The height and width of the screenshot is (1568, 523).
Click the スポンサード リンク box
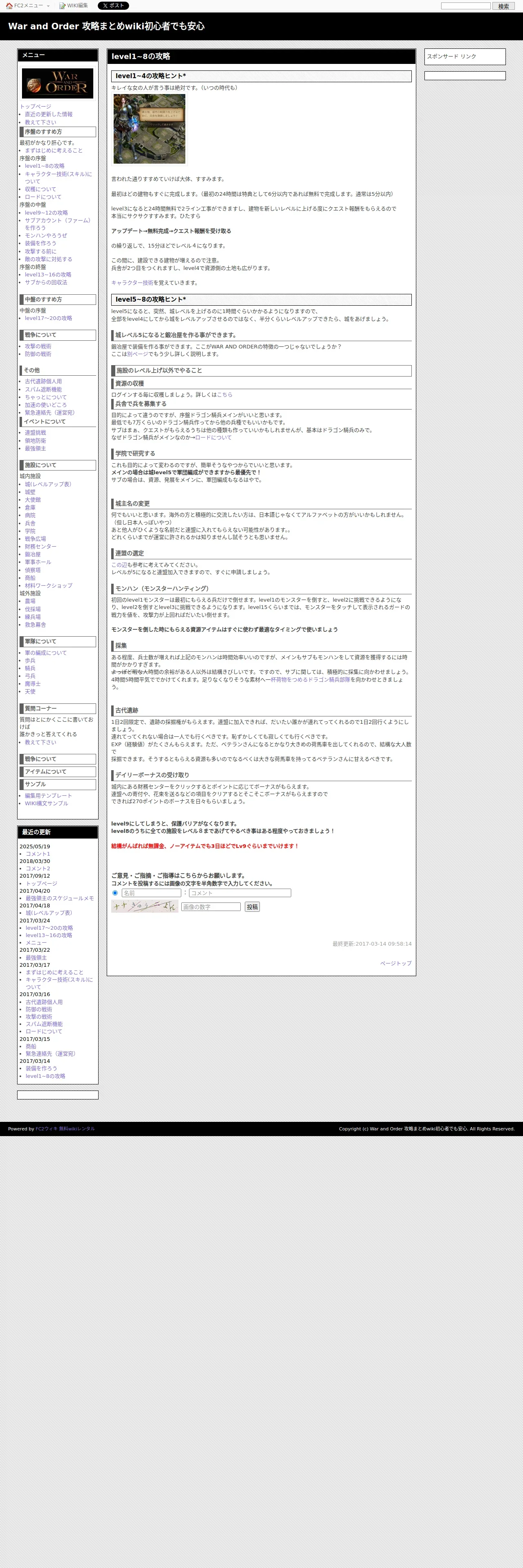(465, 57)
